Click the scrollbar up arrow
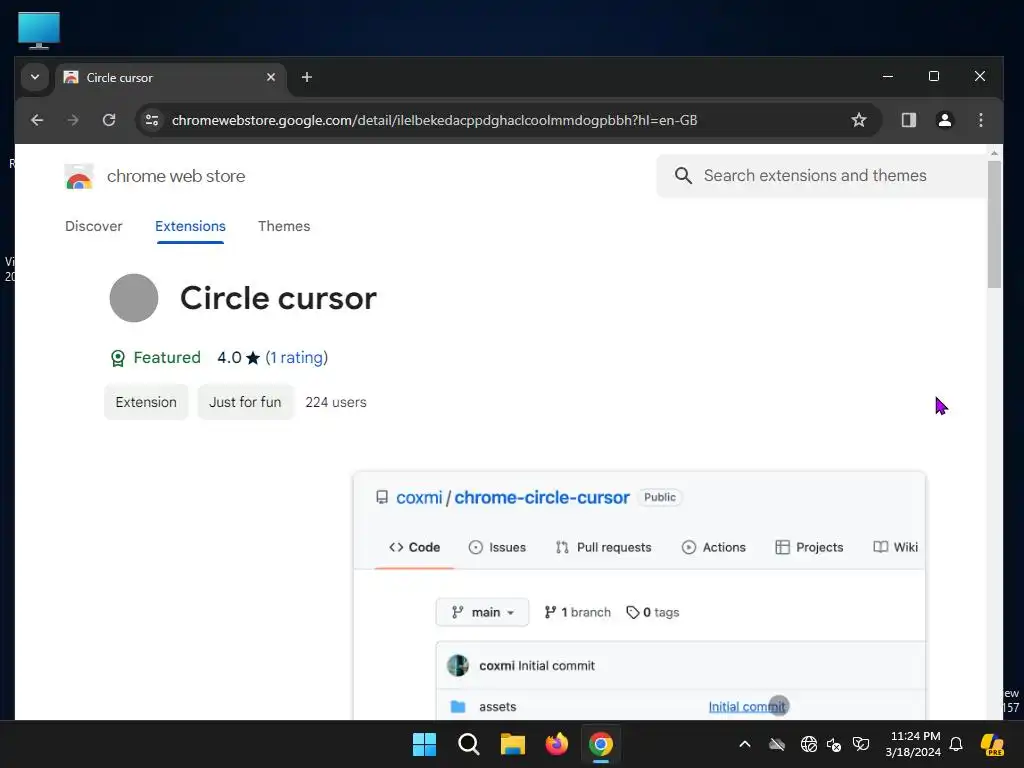The width and height of the screenshot is (1024, 768). pyautogui.click(x=994, y=154)
